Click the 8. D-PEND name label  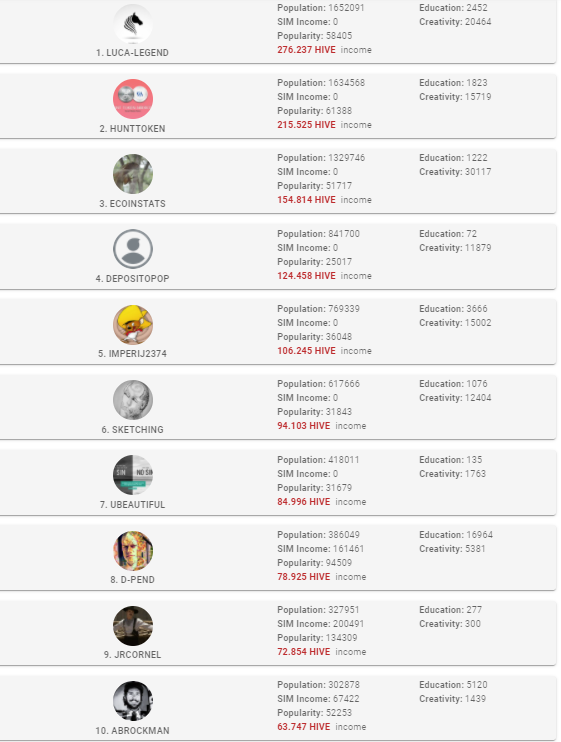tap(132, 580)
